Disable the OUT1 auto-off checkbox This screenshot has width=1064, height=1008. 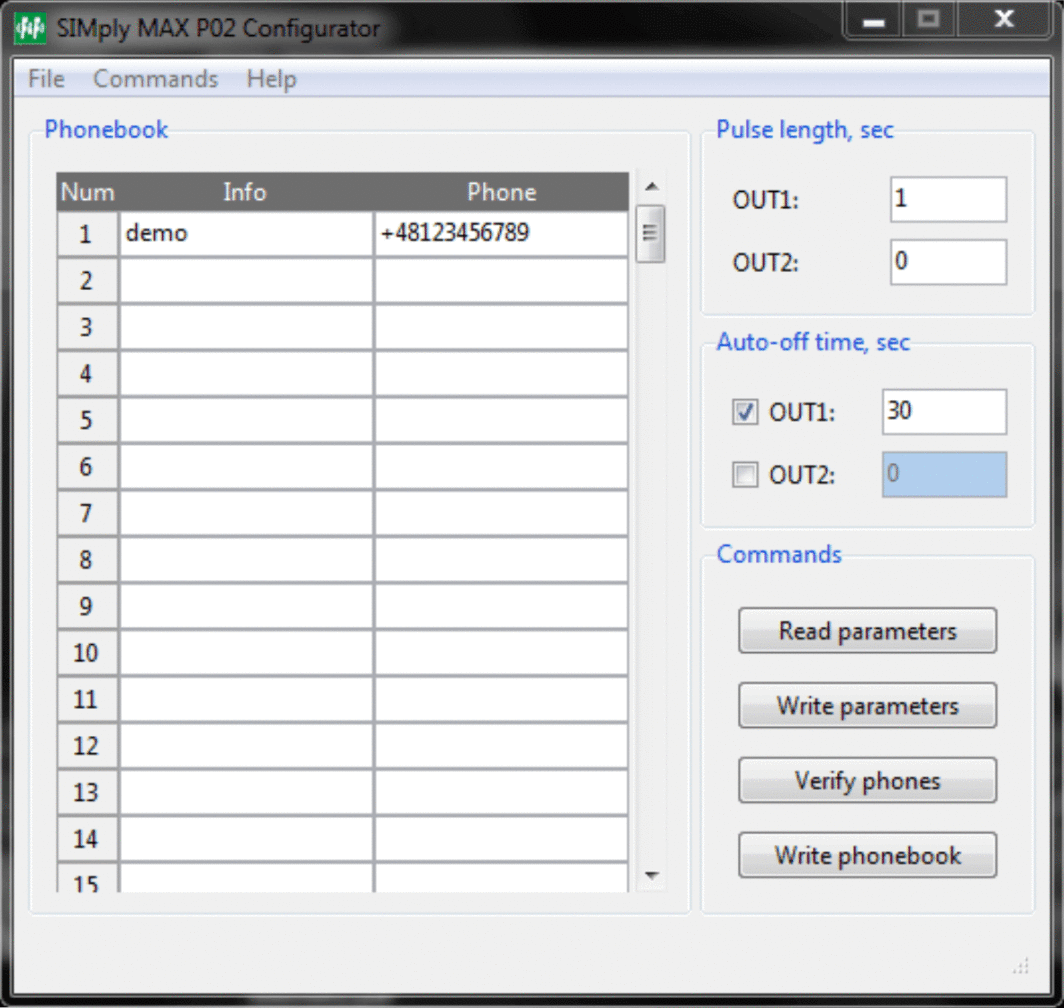(x=745, y=412)
